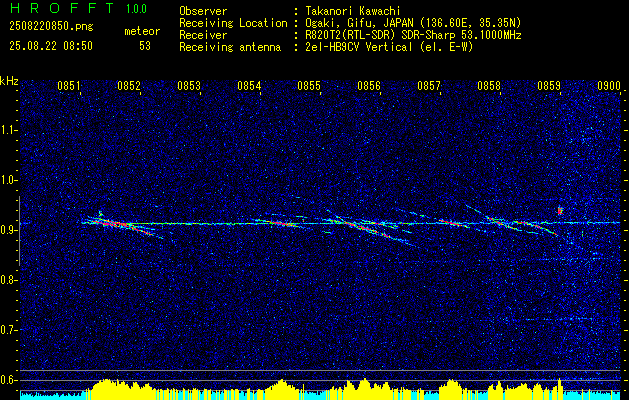Screen dimensions: 629x400
Task: Click the 0858 time marker
Action: 489,86
